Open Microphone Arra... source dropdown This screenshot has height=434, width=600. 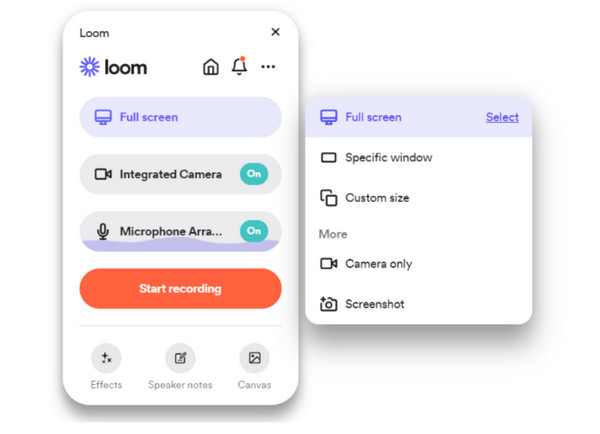[180, 231]
